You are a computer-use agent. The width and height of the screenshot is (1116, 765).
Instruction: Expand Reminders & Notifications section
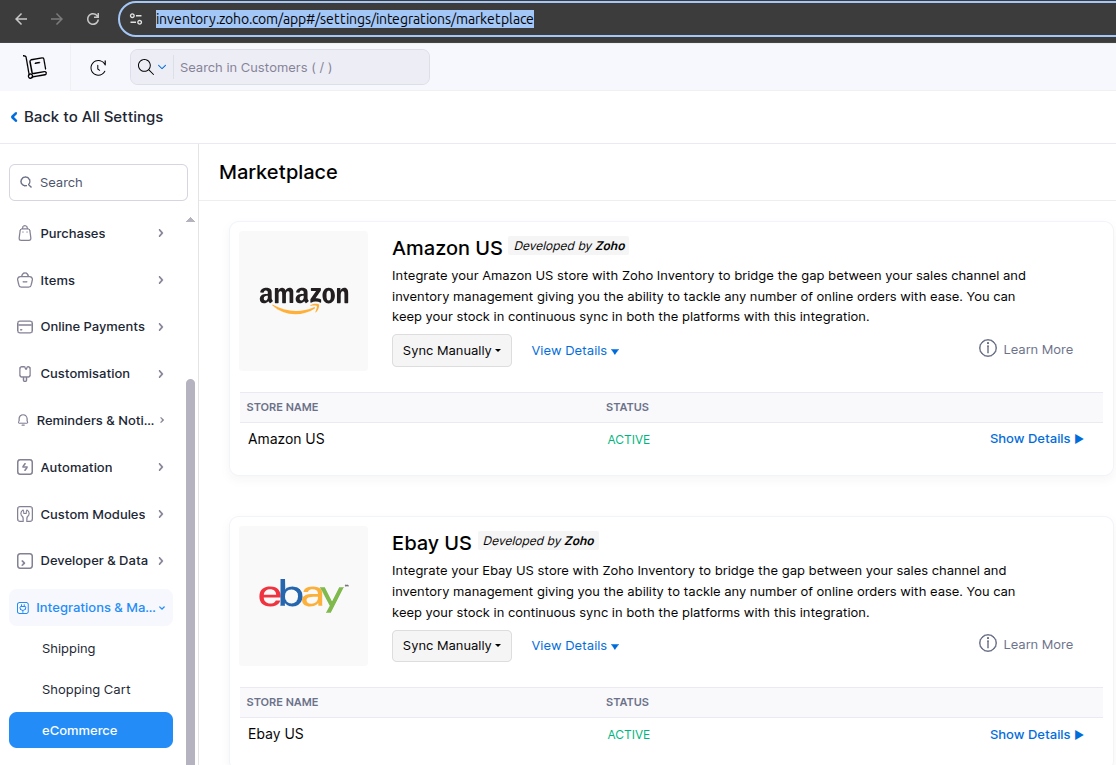click(x=162, y=421)
